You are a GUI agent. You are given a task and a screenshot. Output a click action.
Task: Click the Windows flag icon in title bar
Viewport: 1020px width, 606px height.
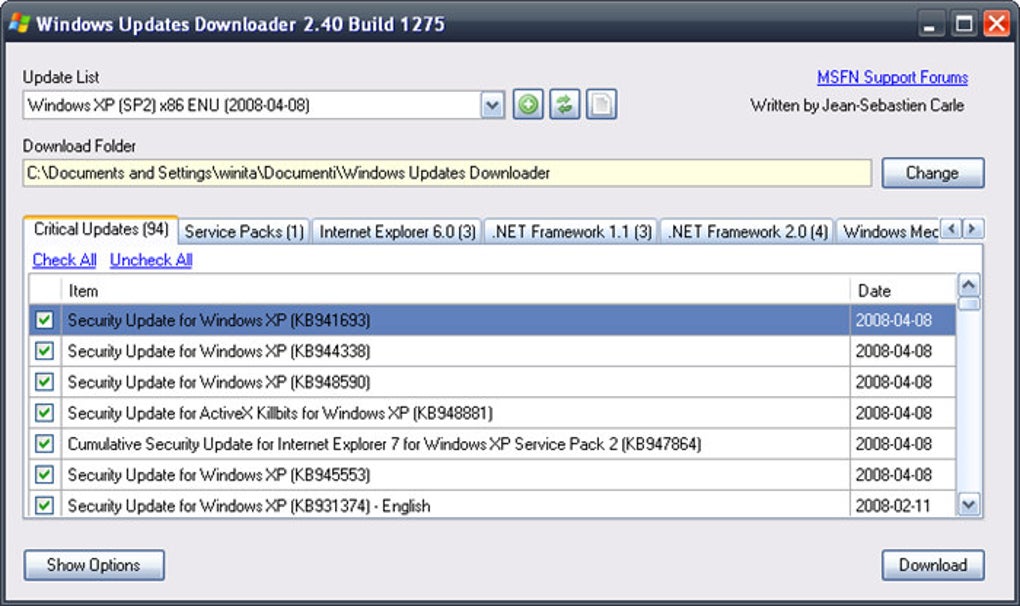tap(20, 24)
